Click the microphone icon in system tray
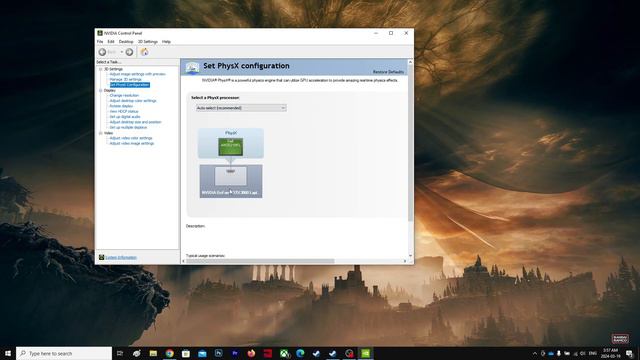Screen dimensions: 640x360 tap(558, 353)
